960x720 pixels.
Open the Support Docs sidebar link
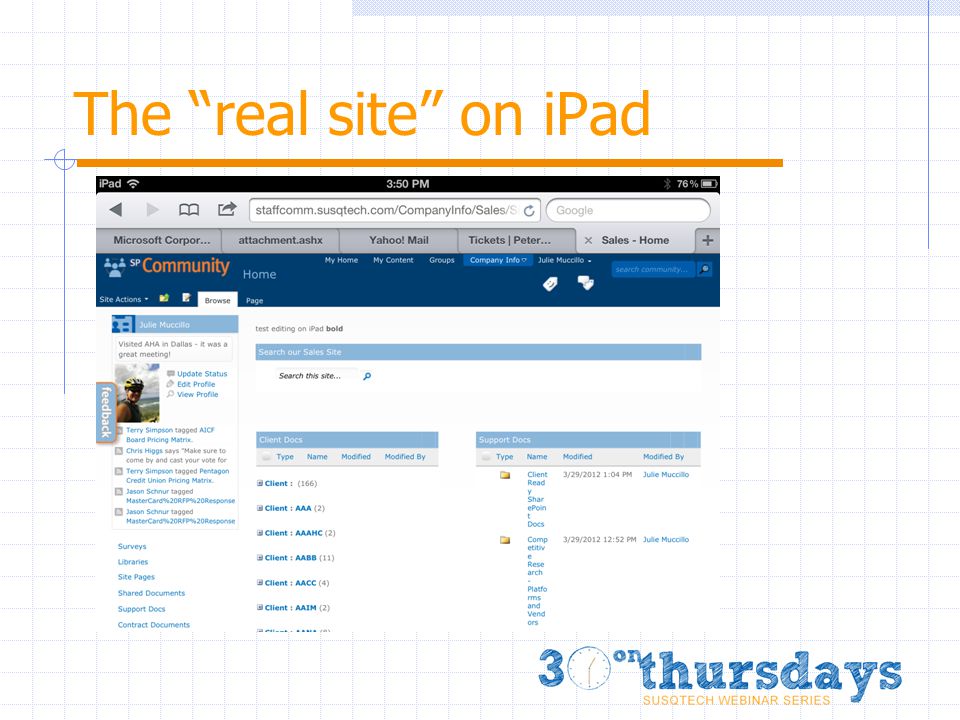pyautogui.click(x=141, y=609)
